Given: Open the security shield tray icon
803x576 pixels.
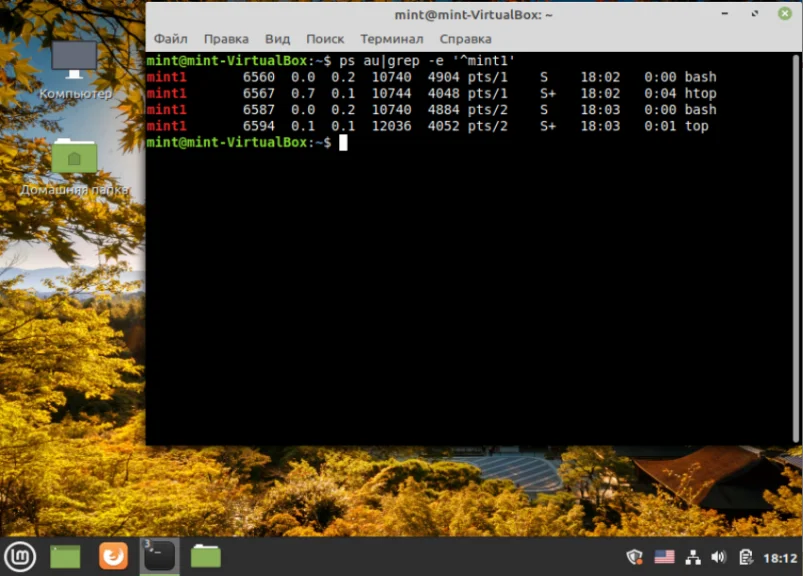Looking at the screenshot, I should pyautogui.click(x=635, y=557).
